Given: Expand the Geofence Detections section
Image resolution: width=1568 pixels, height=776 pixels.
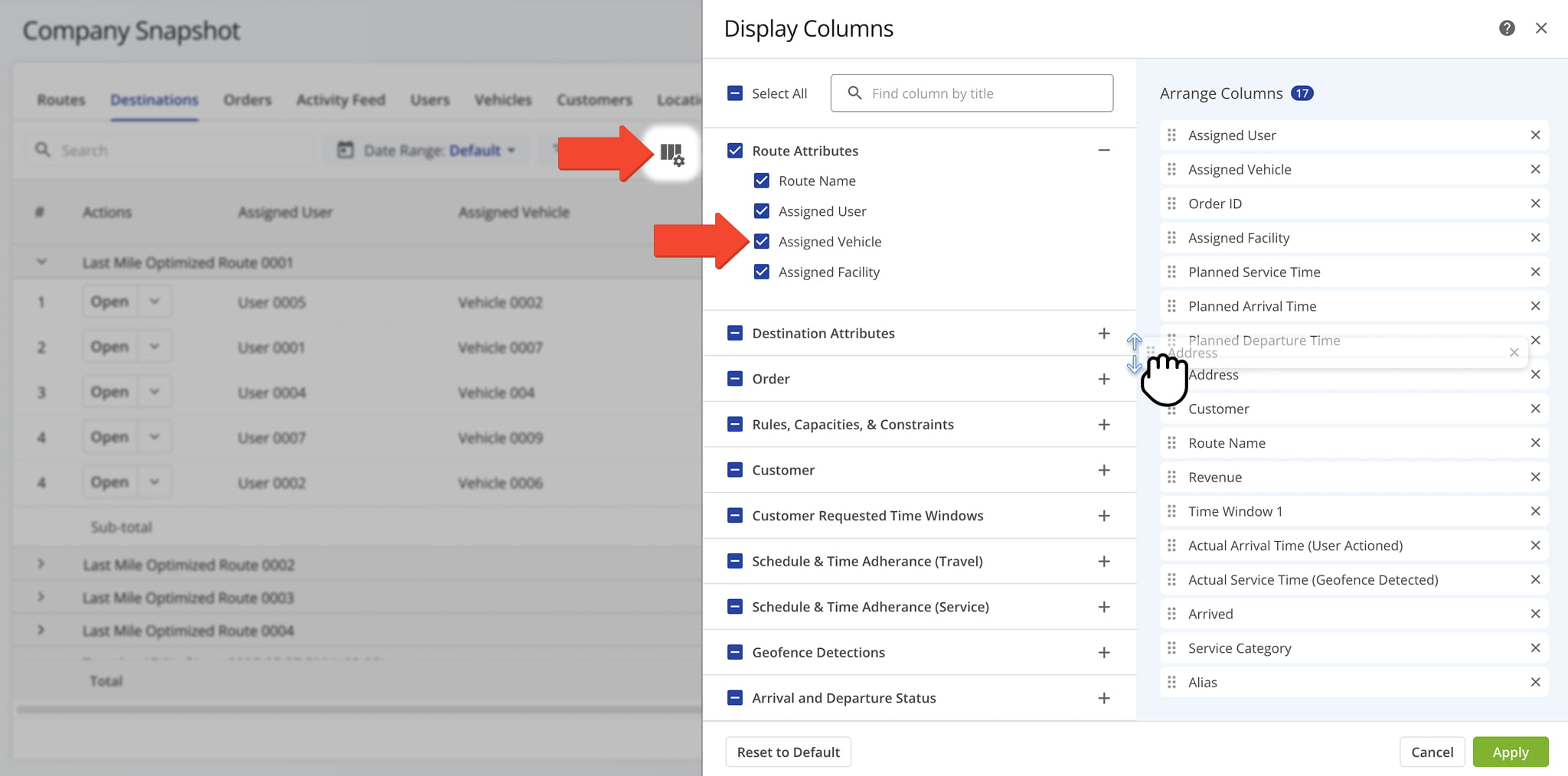Looking at the screenshot, I should point(1103,652).
